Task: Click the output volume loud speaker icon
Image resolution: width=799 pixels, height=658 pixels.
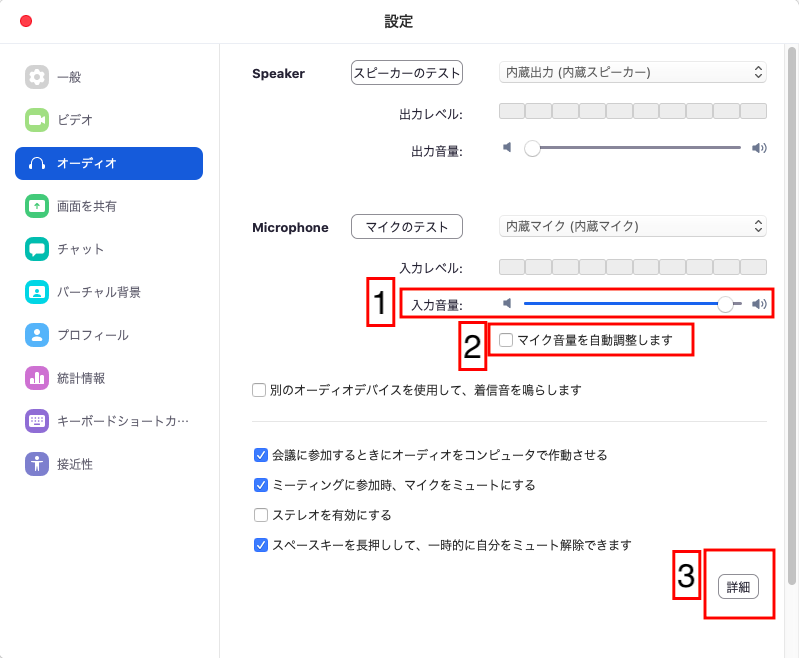Action: (759, 148)
